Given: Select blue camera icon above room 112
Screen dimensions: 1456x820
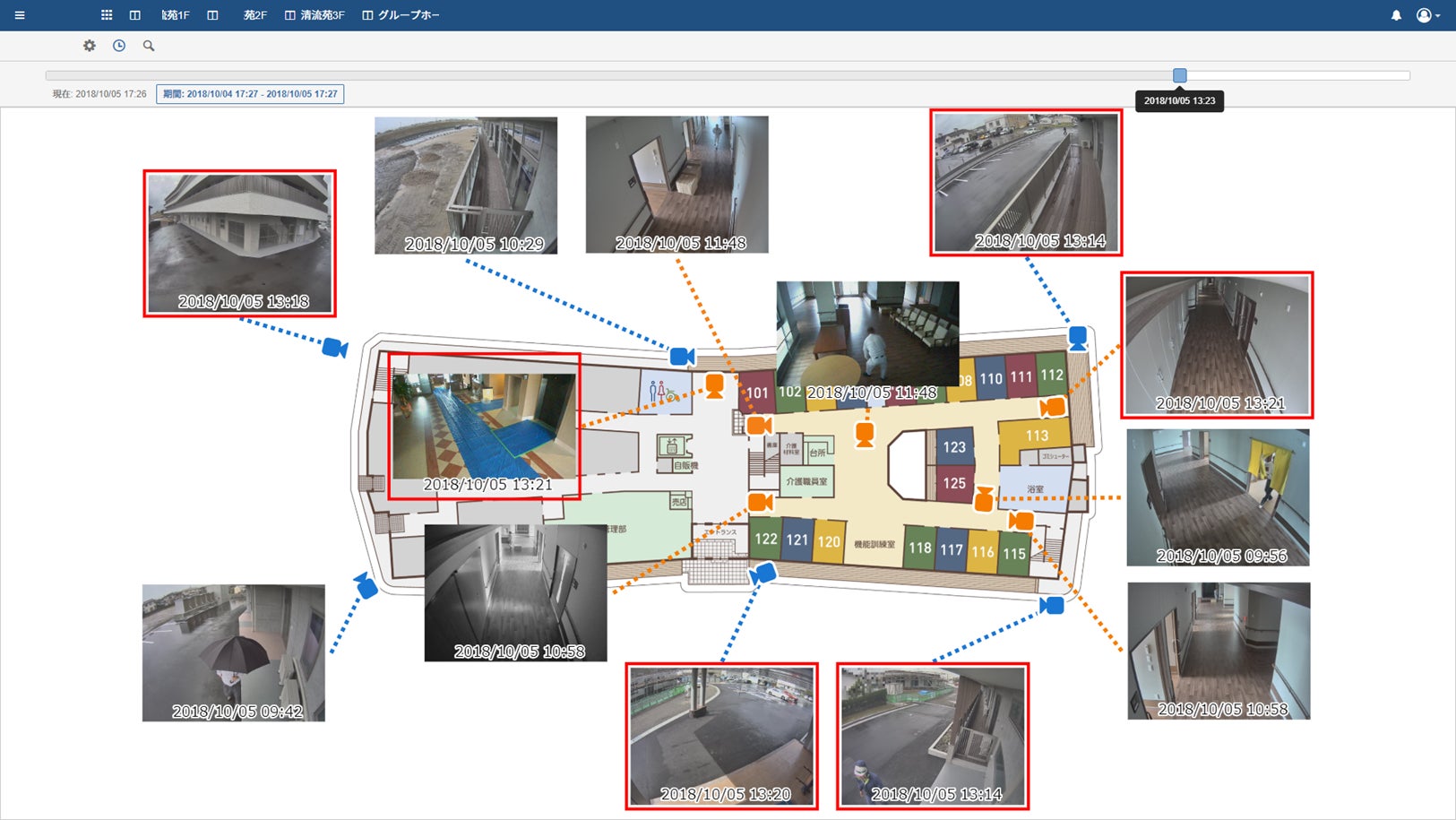Looking at the screenshot, I should pyautogui.click(x=1078, y=338).
